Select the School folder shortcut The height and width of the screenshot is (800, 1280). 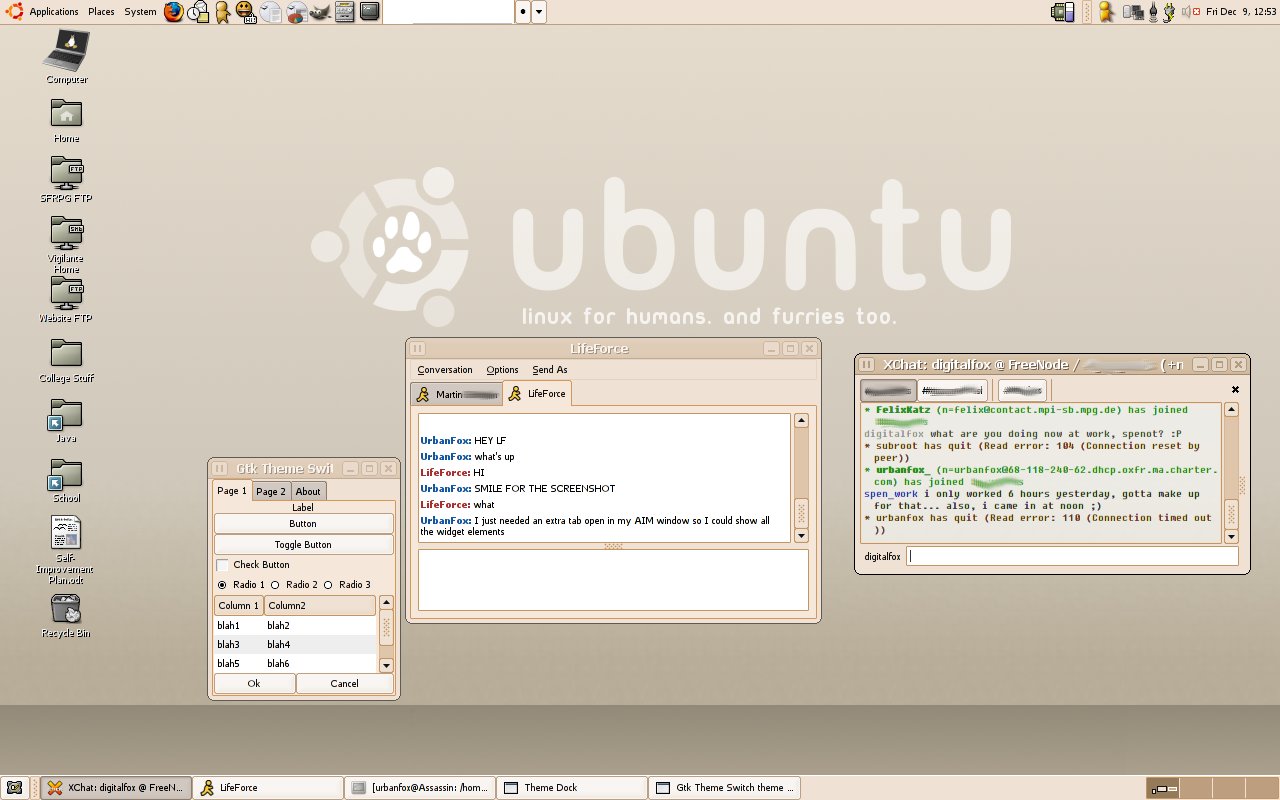point(67,481)
